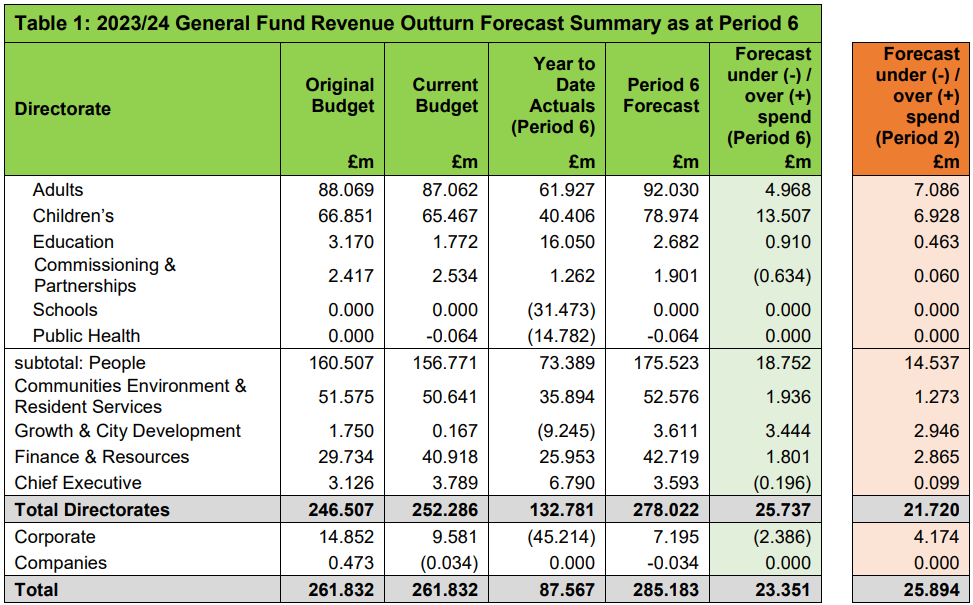Select Total Directorates Period 2 value 21.720
The image size is (973, 605).
click(x=932, y=510)
